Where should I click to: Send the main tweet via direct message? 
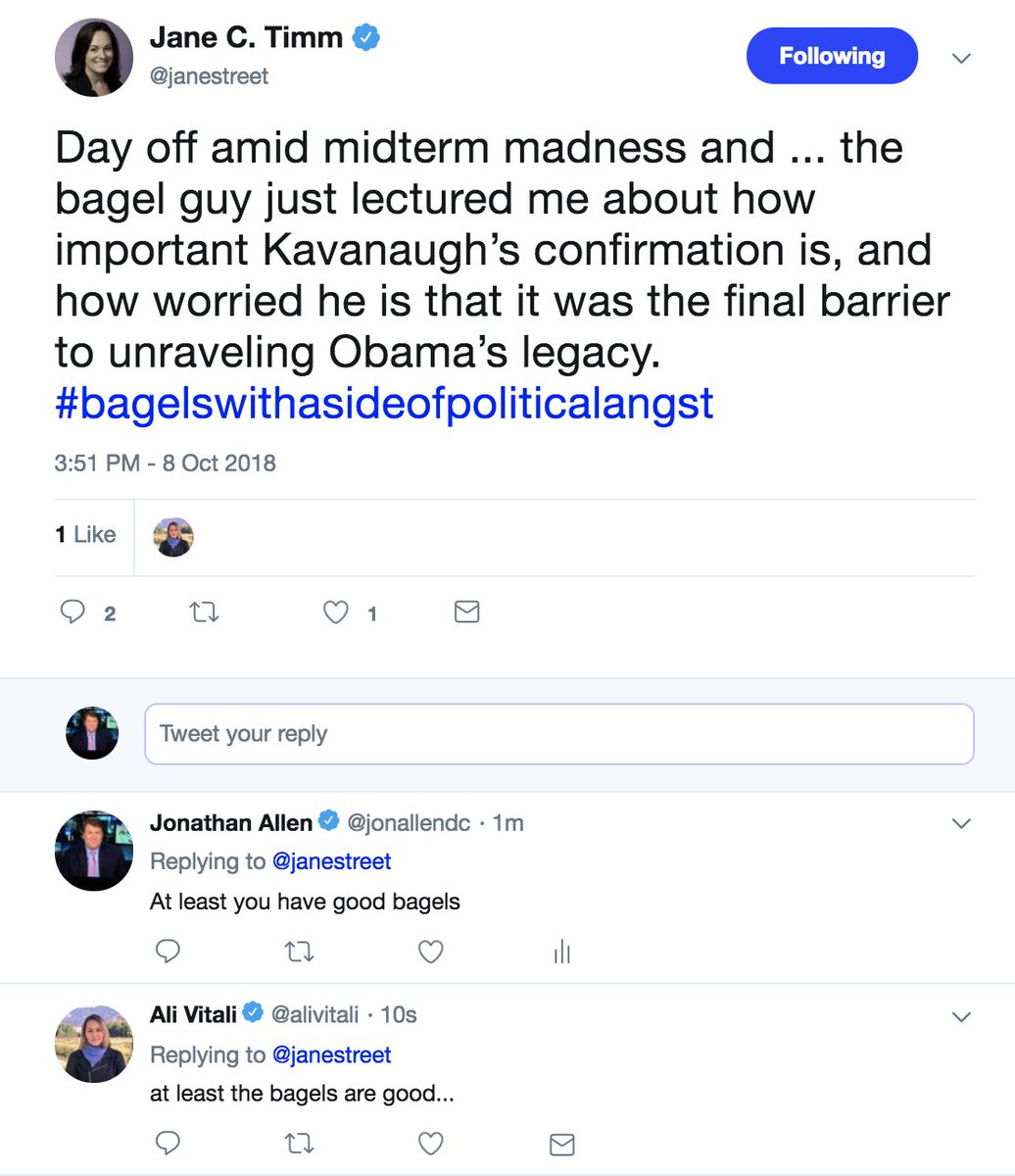pyautogui.click(x=467, y=612)
